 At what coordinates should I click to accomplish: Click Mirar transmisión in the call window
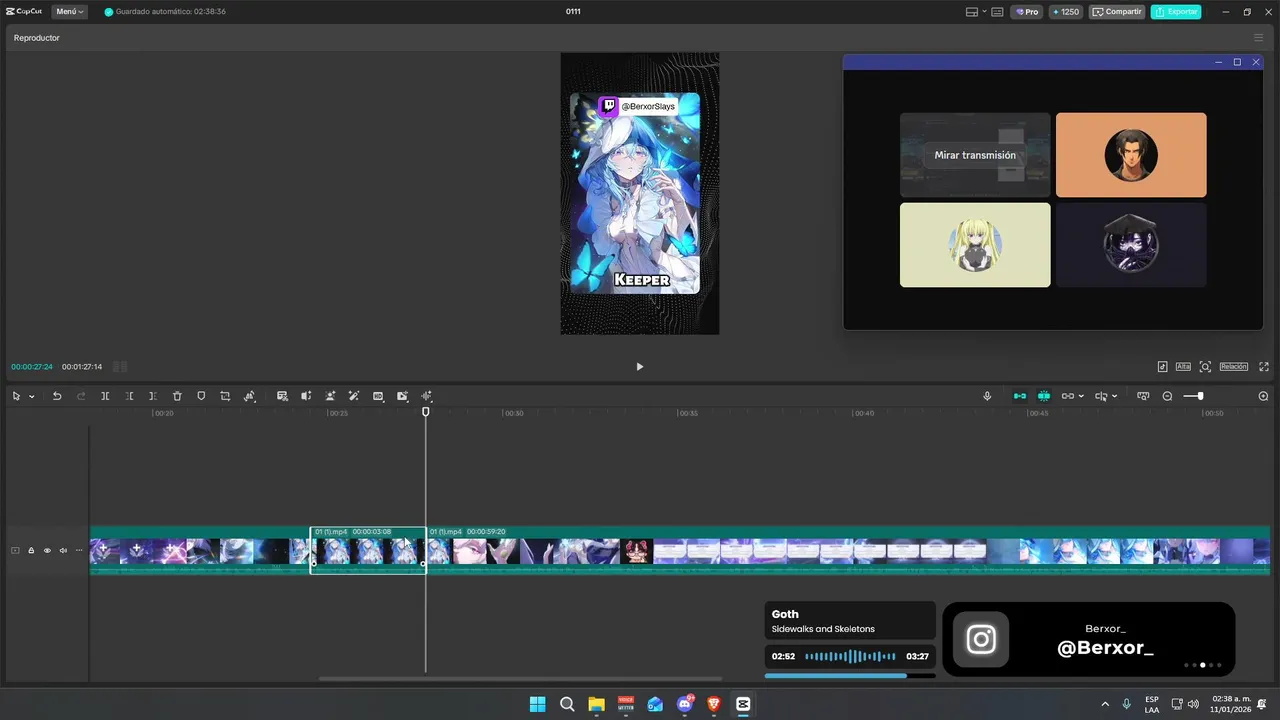975,155
